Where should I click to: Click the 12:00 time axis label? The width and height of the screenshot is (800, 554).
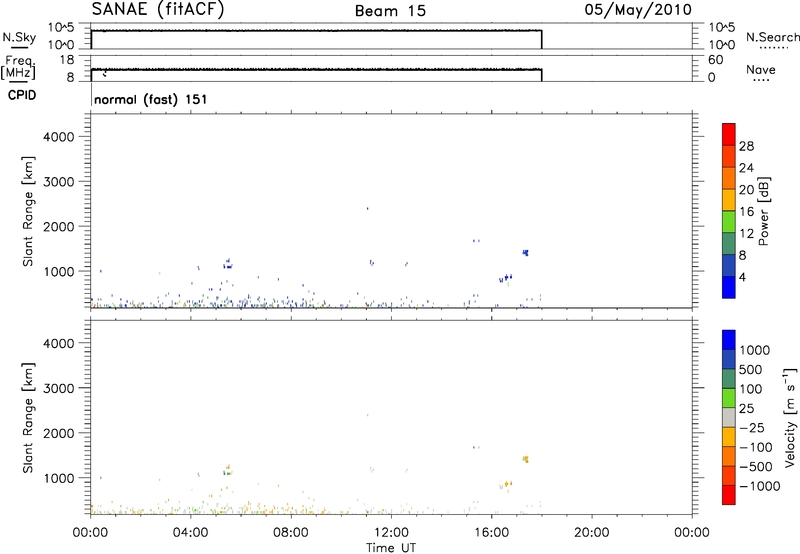391,533
